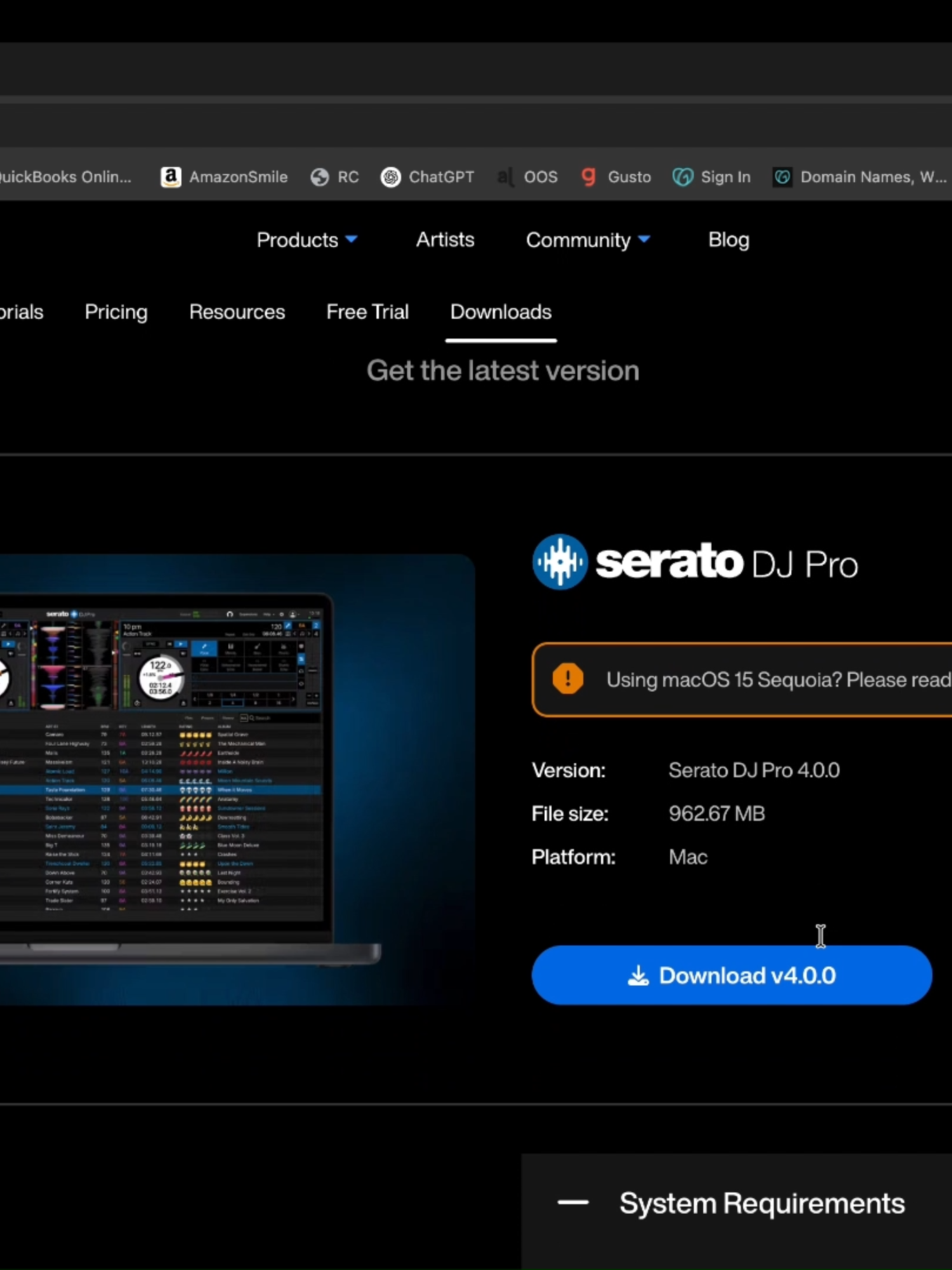This screenshot has width=952, height=1270.
Task: Open the macOS 15 Sequoia notice
Action: click(742, 679)
